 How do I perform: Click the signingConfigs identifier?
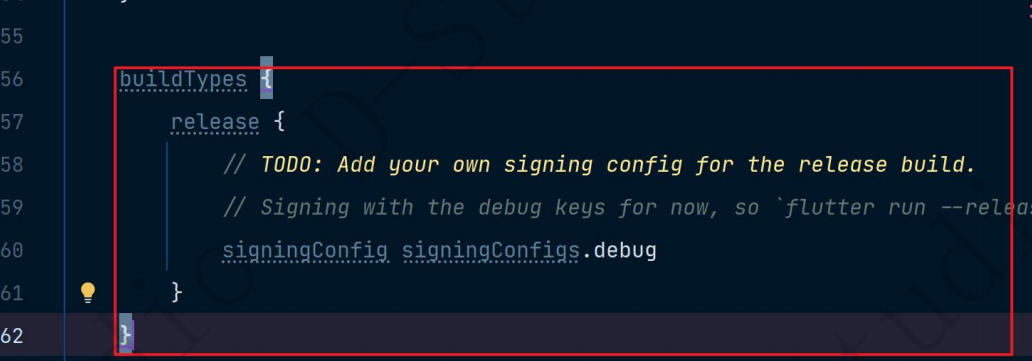491,251
